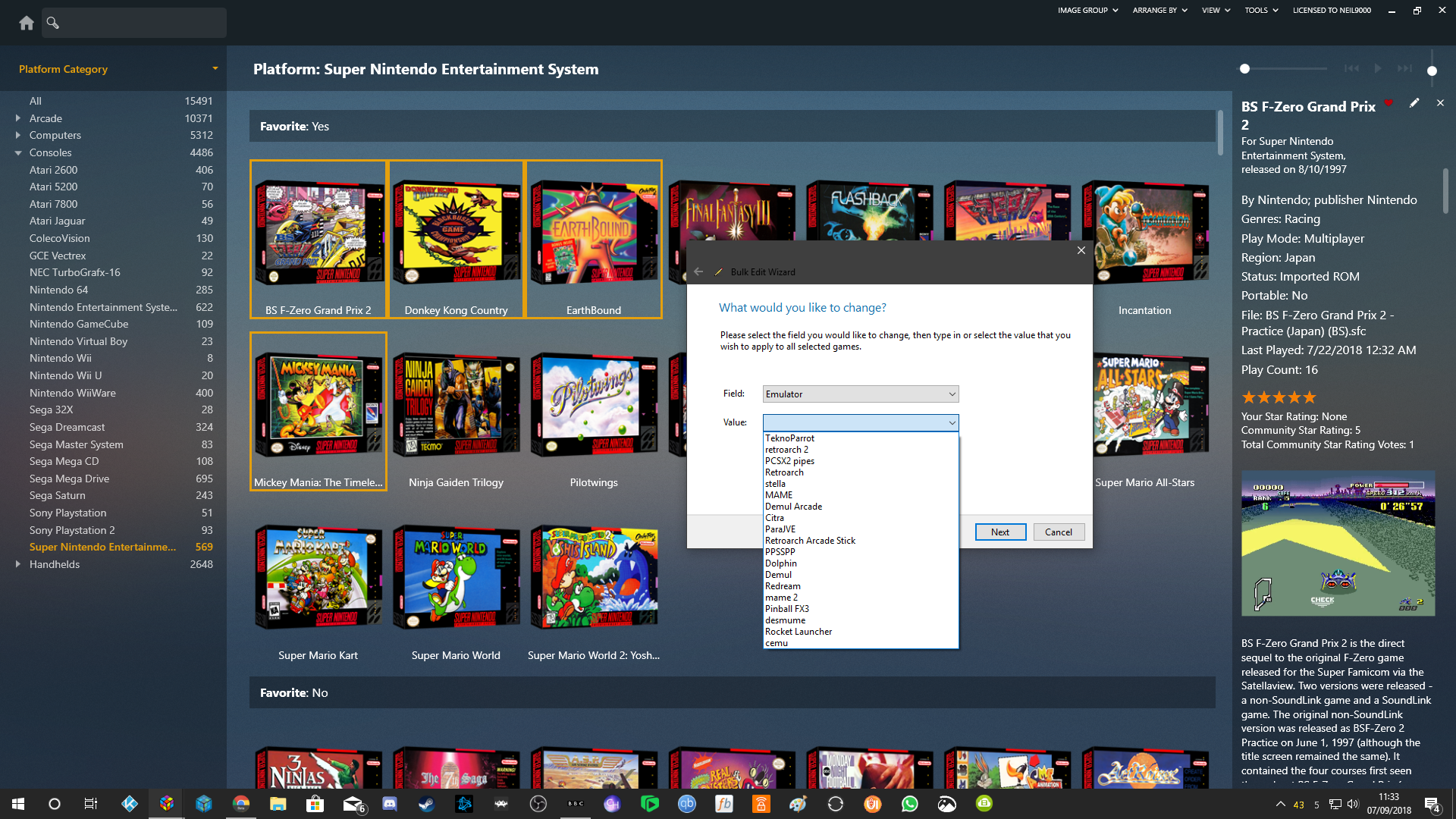Open the View menu

[1216, 11]
